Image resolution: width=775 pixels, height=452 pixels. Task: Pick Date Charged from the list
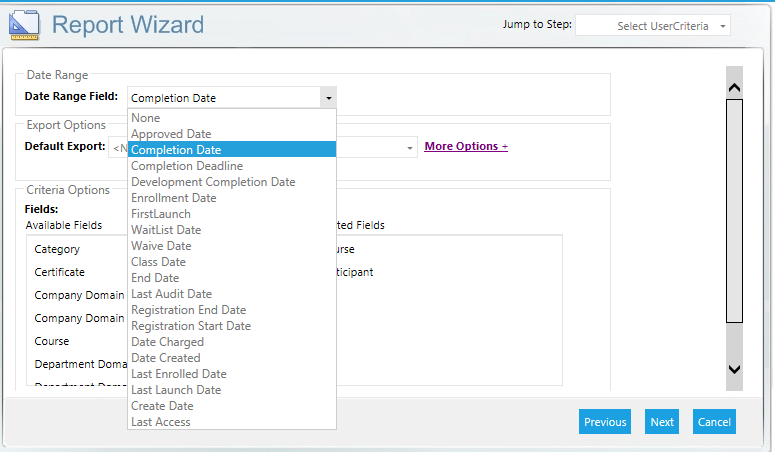pyautogui.click(x=167, y=342)
